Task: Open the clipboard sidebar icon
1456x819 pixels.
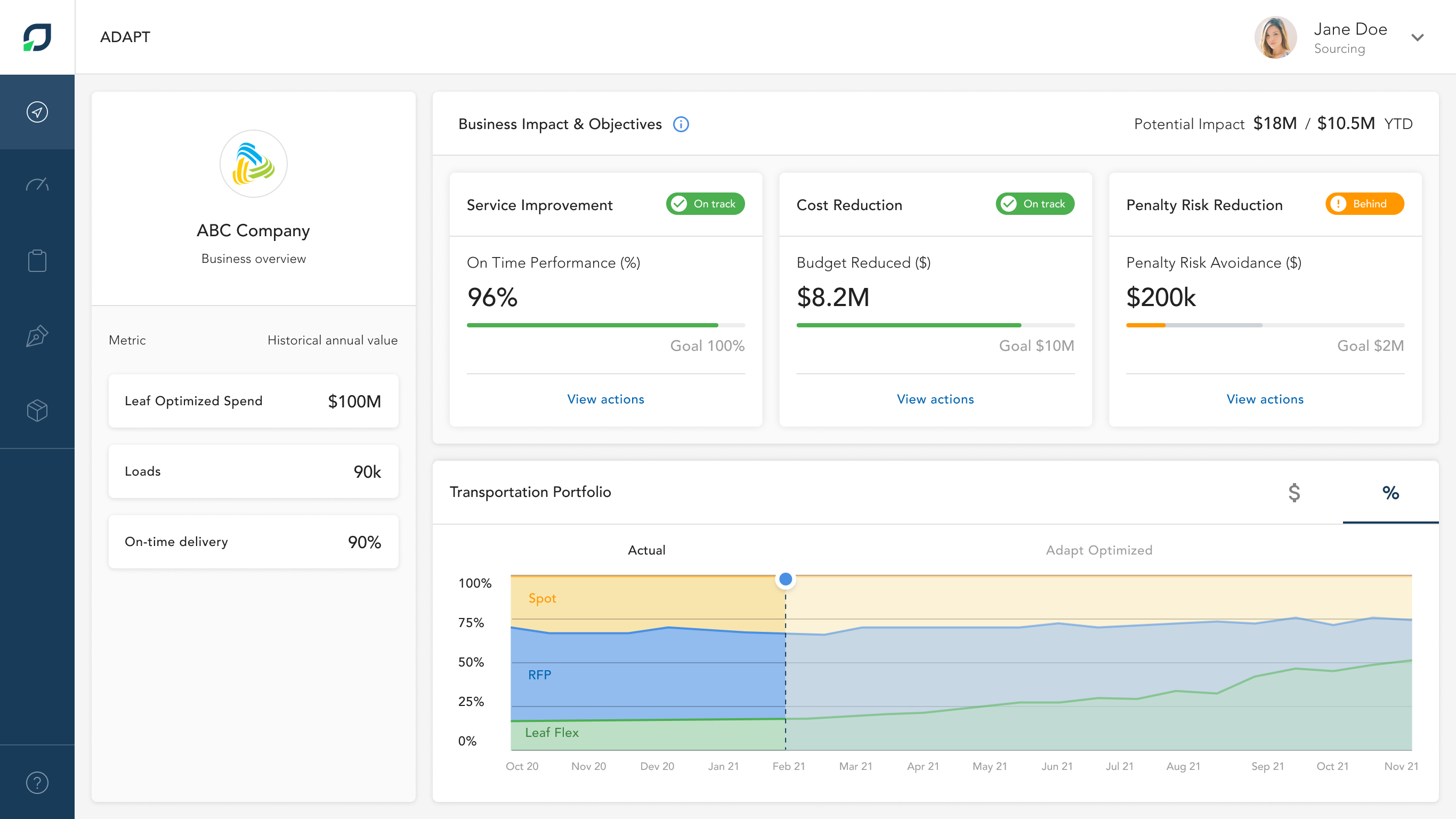Action: tap(37, 261)
